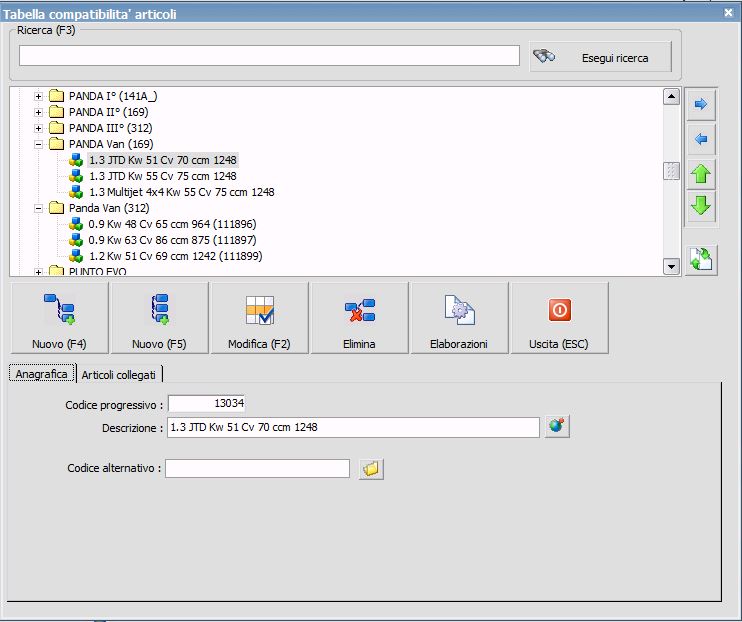Click the Elimina button
This screenshot has height=622, width=742.
click(x=359, y=318)
